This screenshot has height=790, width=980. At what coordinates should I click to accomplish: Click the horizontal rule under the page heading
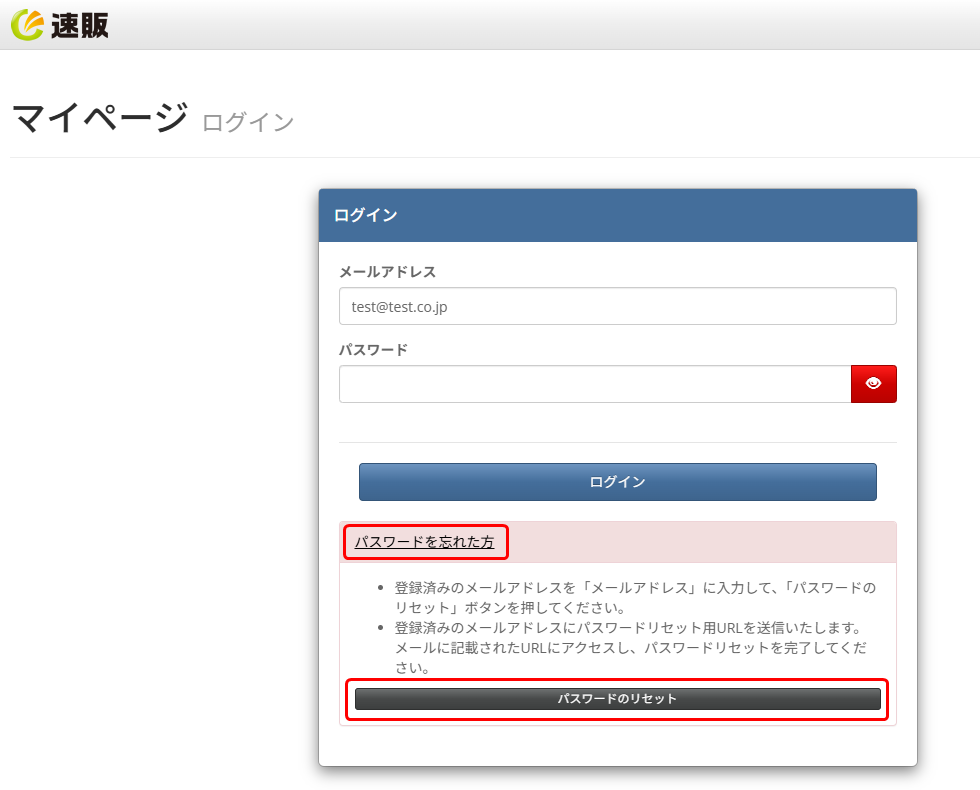490,157
